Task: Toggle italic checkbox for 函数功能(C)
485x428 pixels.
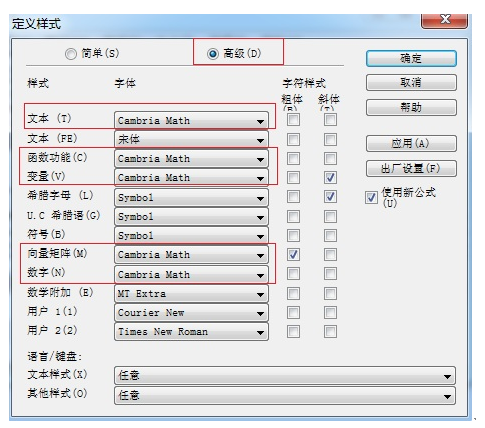Action: (330, 159)
